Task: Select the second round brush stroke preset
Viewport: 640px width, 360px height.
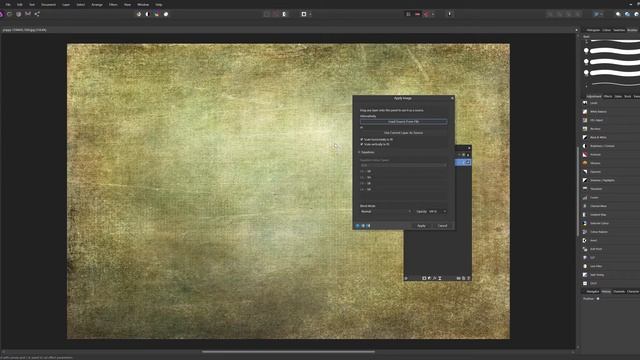Action: pyautogui.click(x=612, y=62)
